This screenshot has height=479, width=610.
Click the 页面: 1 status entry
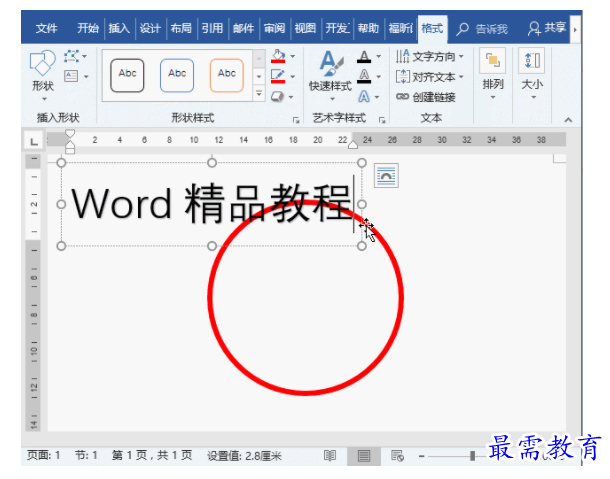click(x=44, y=455)
